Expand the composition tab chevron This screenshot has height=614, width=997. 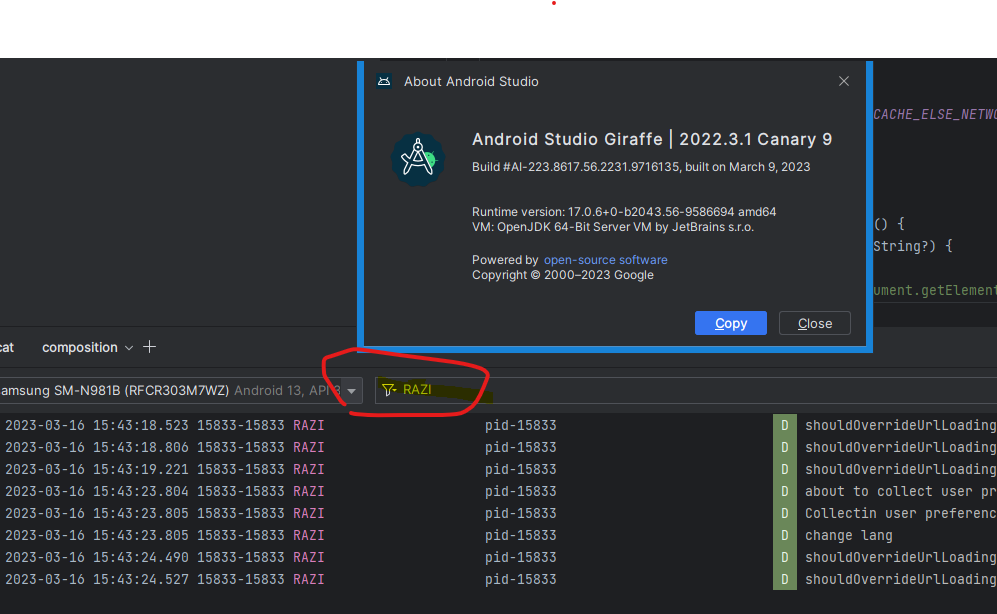(x=128, y=348)
